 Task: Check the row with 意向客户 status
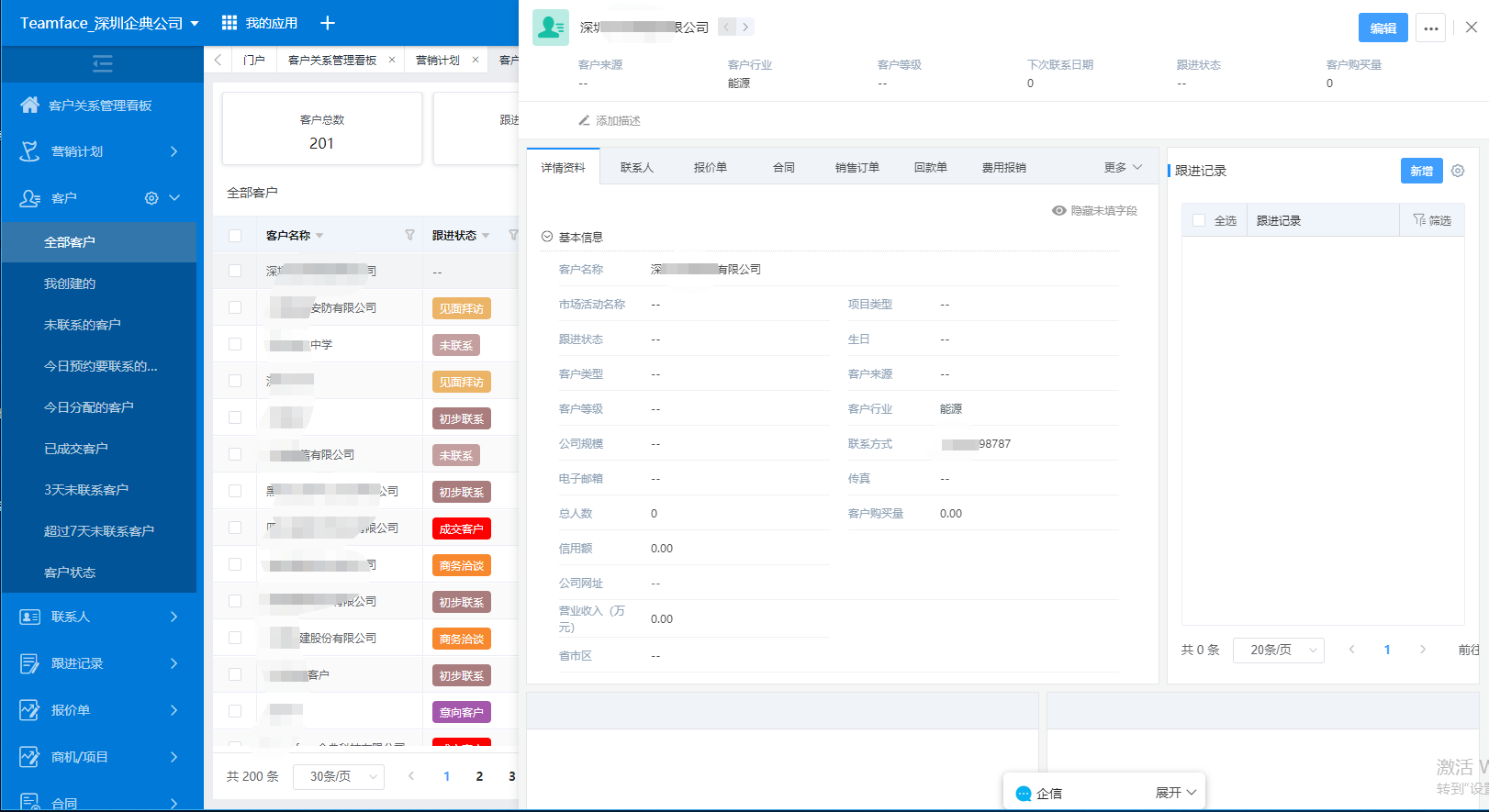(x=235, y=711)
